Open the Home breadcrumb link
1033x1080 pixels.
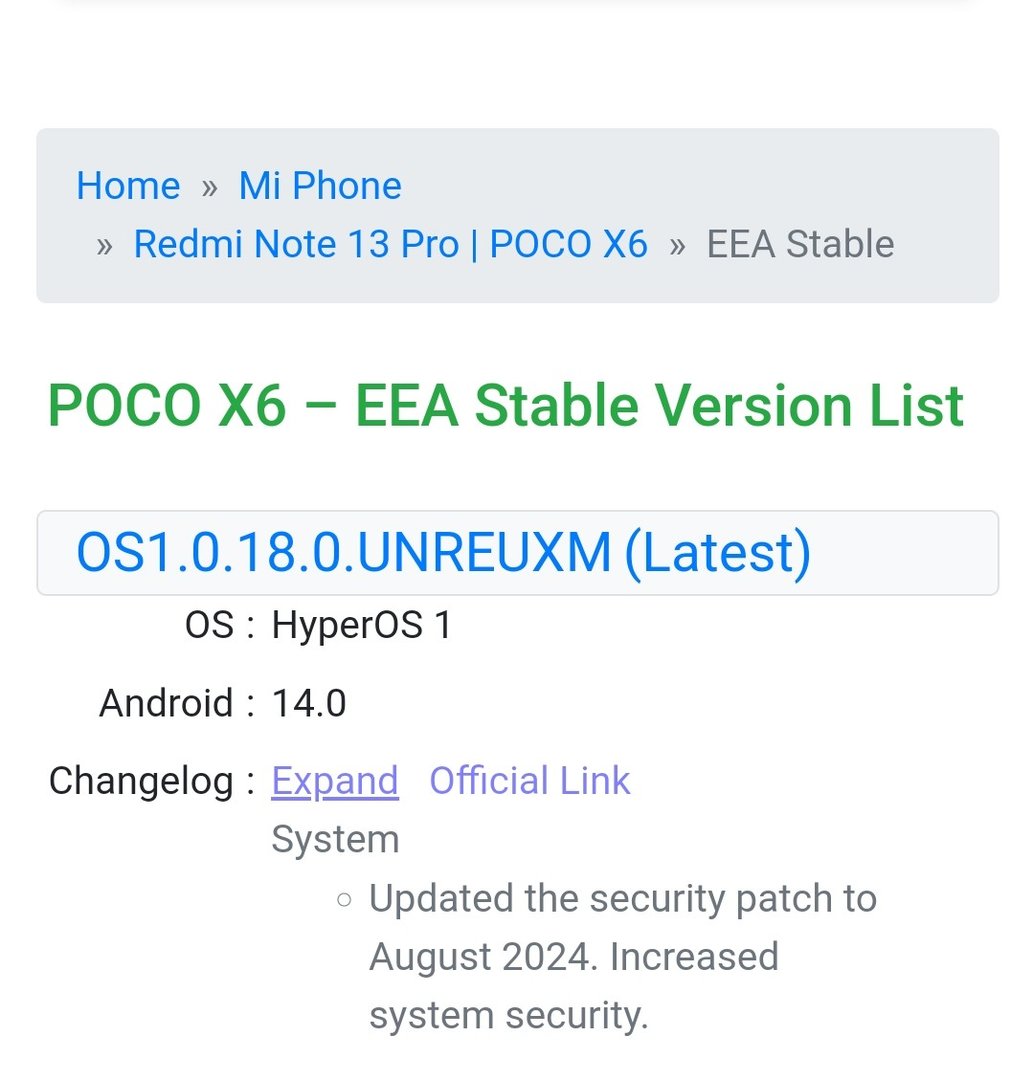pyautogui.click(x=128, y=186)
